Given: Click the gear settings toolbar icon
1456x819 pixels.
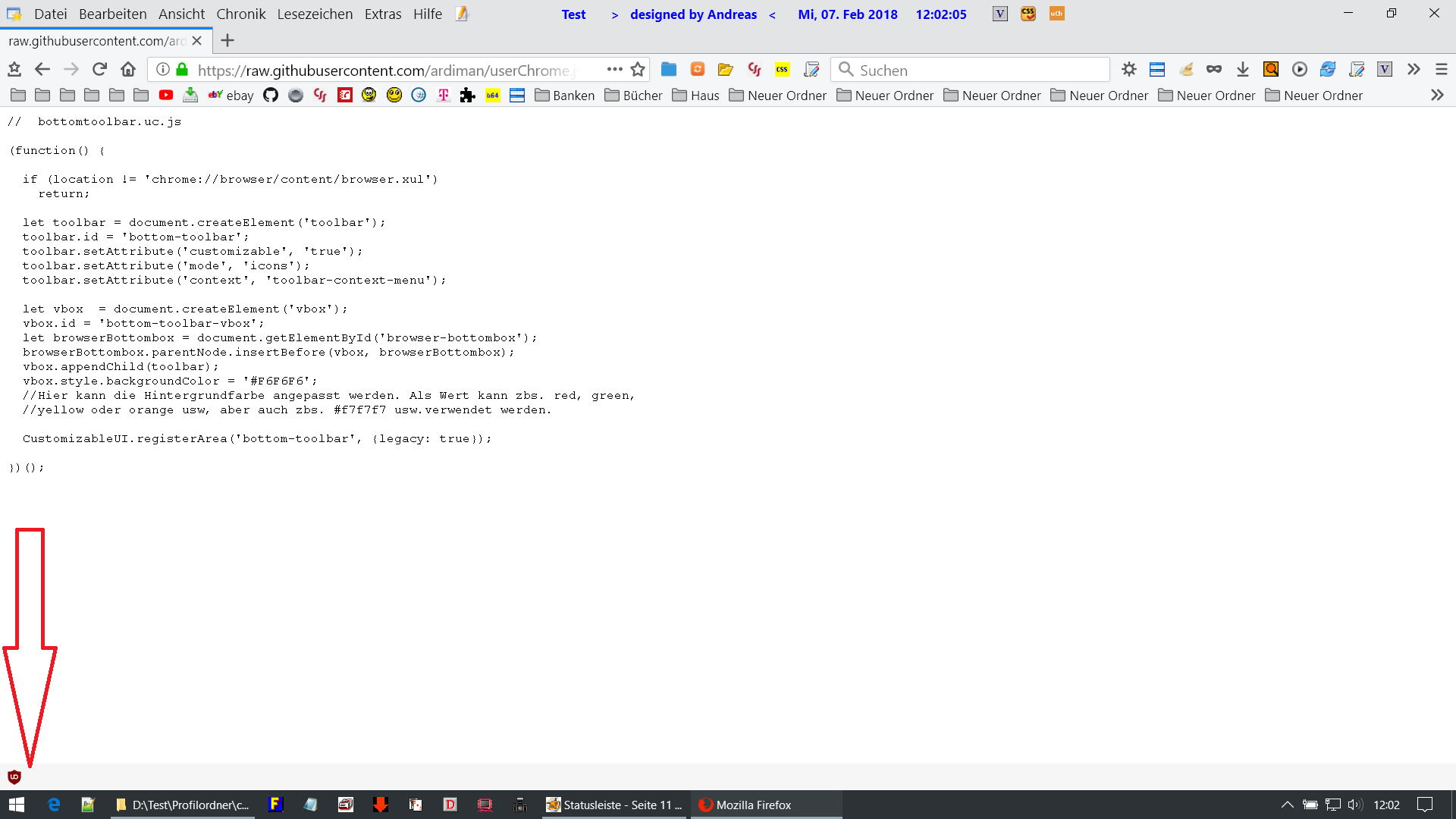Looking at the screenshot, I should (x=1129, y=70).
